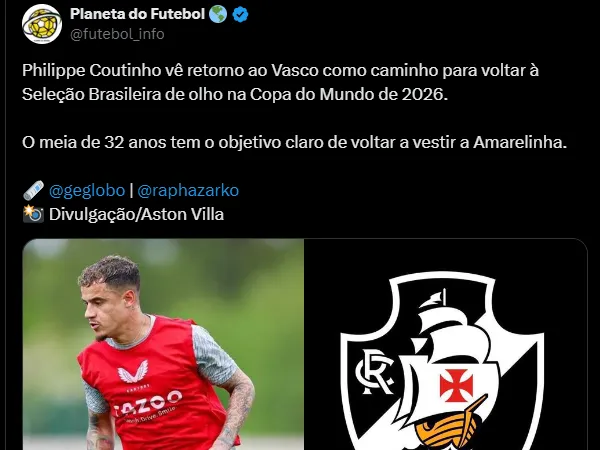
Task: Click the line 'O meia de 32 anos'
Action: pos(294,142)
